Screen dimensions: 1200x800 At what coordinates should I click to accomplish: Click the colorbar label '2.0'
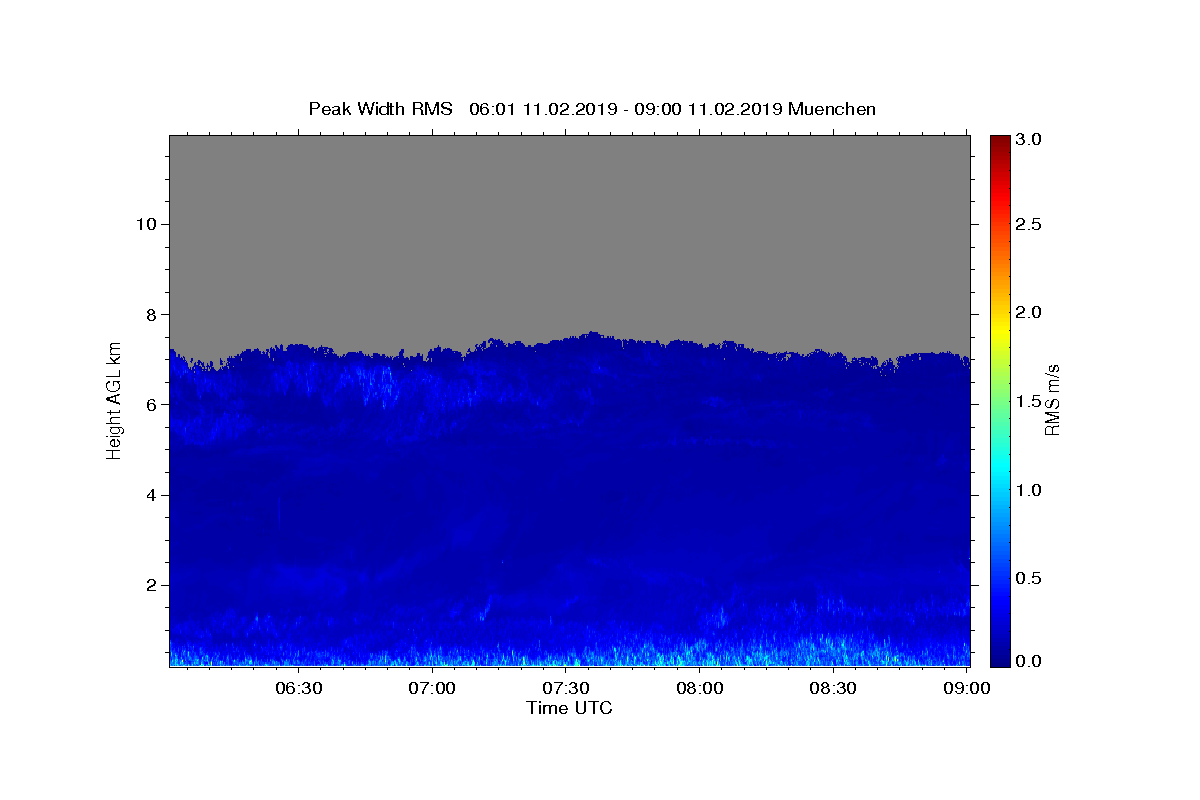pos(1030,312)
